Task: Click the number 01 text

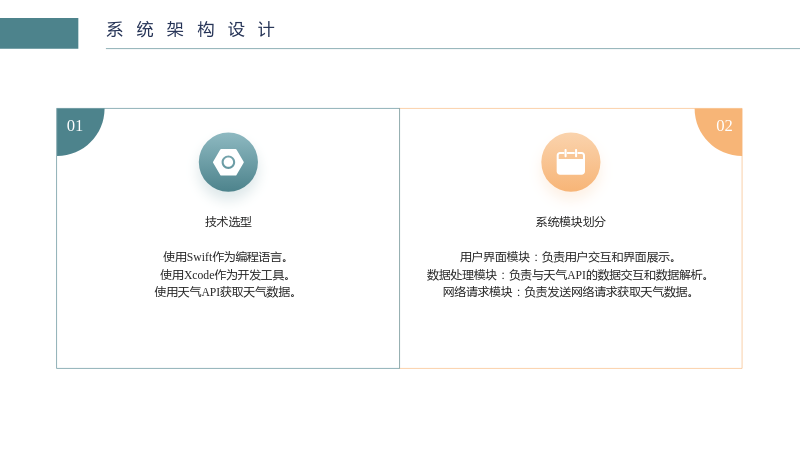Action: (74, 126)
